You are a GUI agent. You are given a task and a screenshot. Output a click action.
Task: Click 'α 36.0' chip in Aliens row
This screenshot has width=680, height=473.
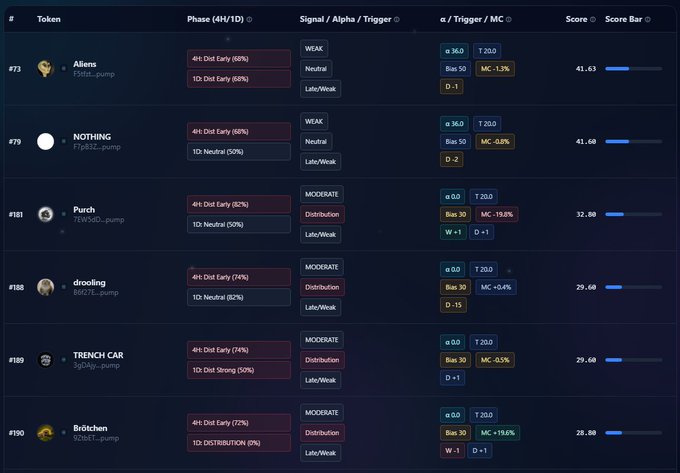click(454, 51)
